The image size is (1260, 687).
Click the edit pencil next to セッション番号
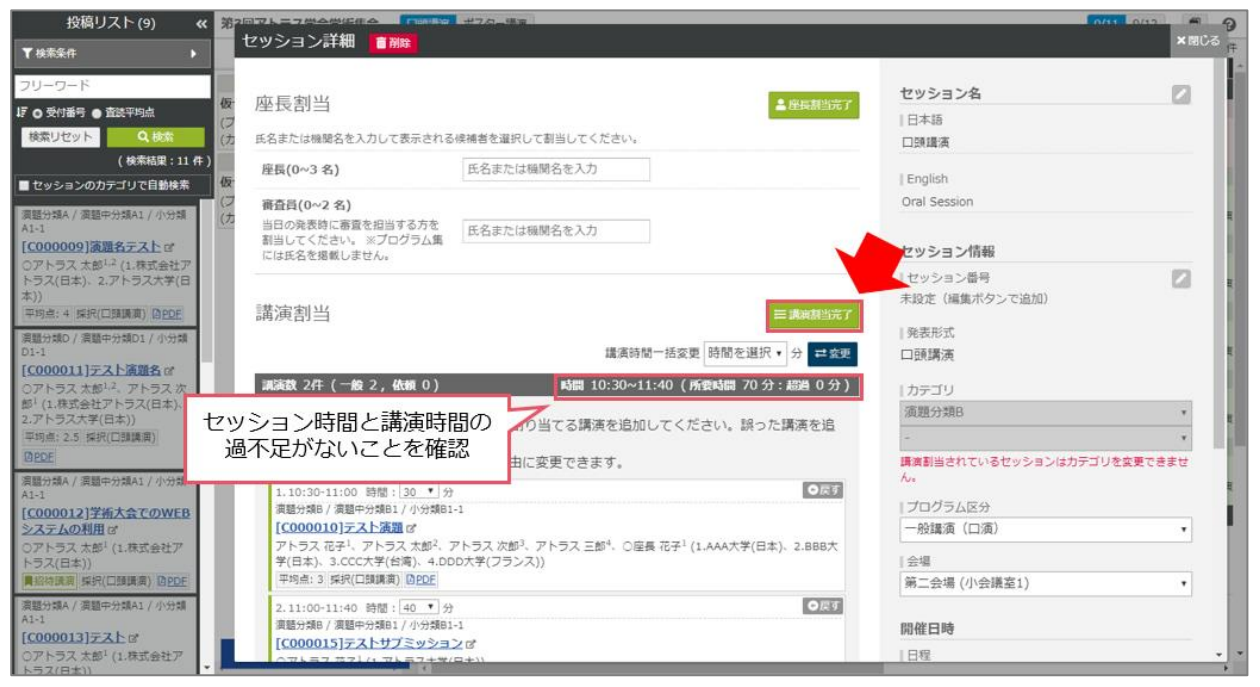[x=1182, y=278]
